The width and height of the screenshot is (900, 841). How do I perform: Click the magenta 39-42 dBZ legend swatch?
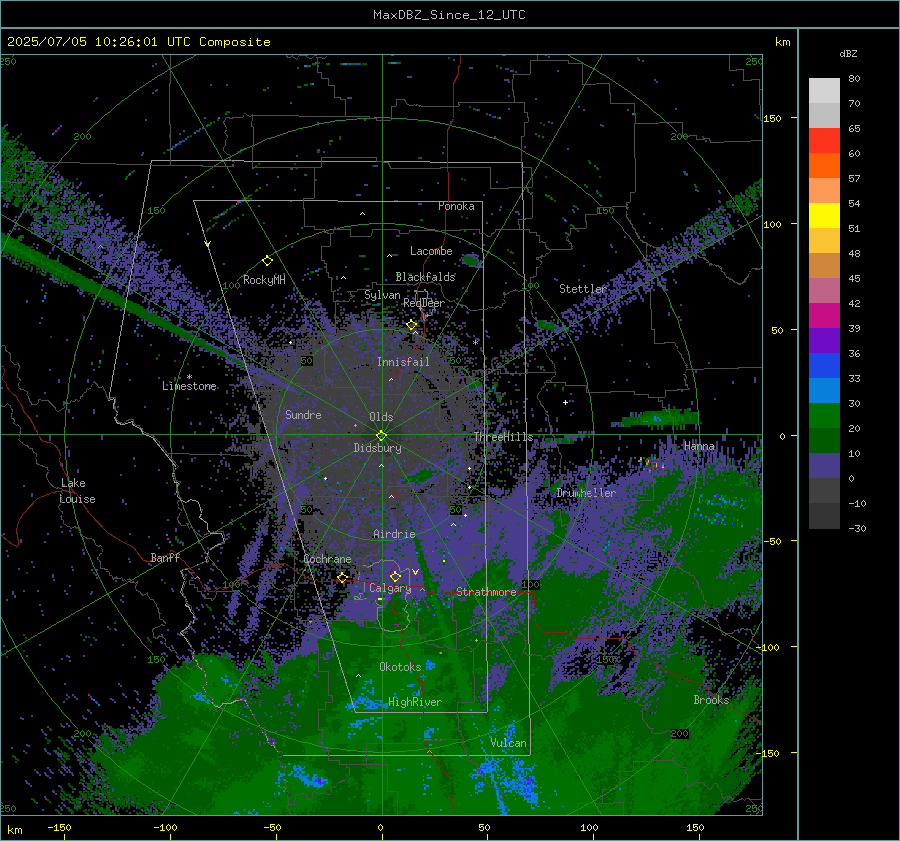(824, 316)
